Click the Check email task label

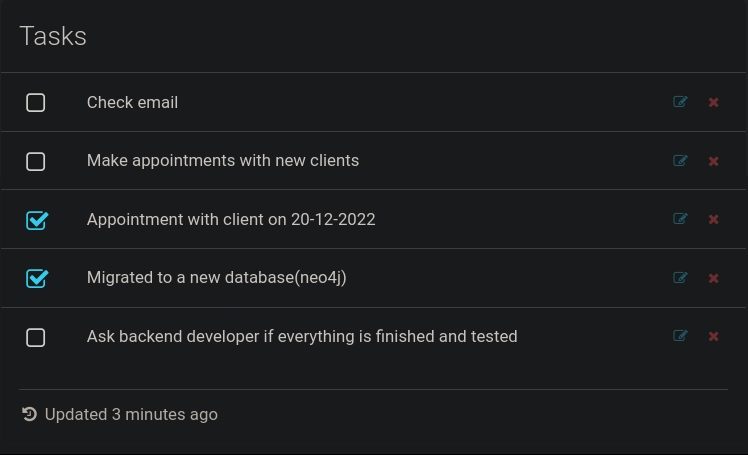coord(132,102)
